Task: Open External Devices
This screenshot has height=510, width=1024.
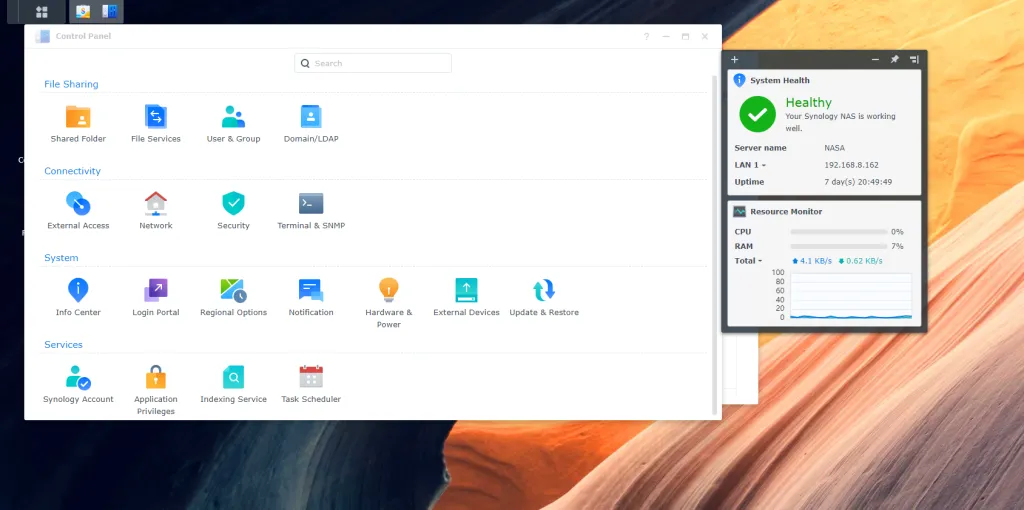Action: coord(466,298)
